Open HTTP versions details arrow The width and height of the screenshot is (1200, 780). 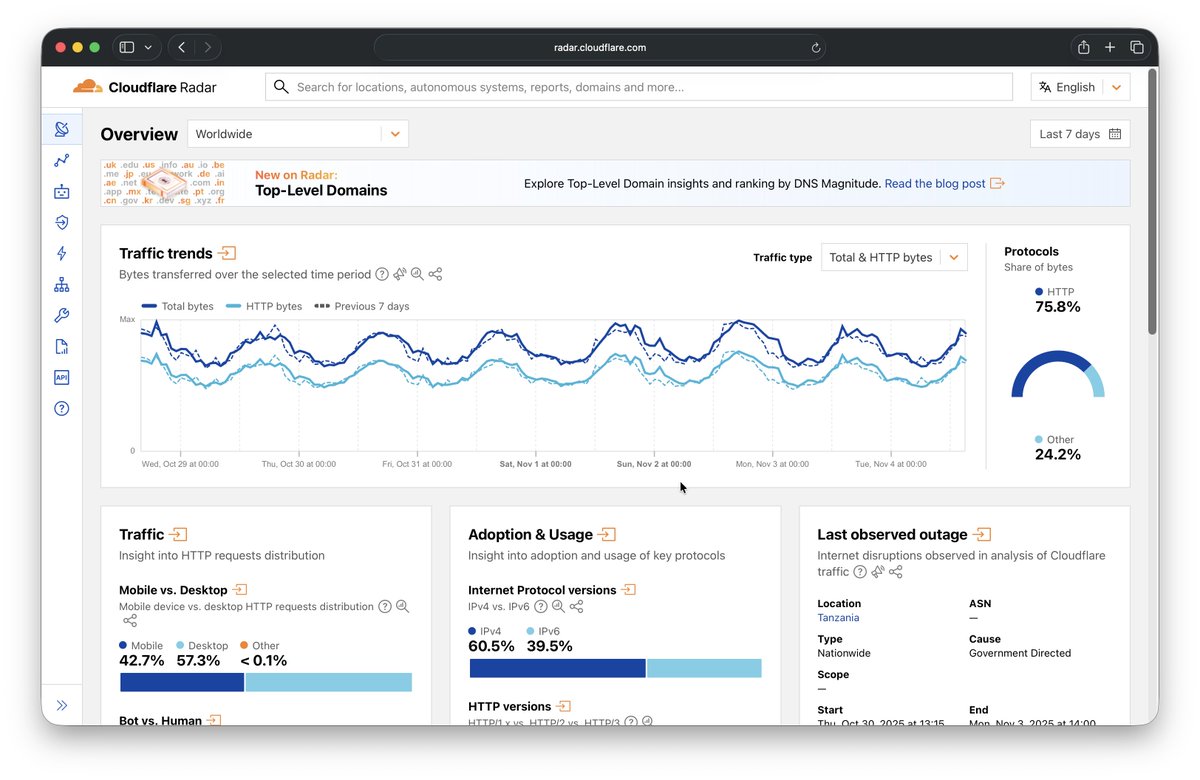tap(563, 707)
